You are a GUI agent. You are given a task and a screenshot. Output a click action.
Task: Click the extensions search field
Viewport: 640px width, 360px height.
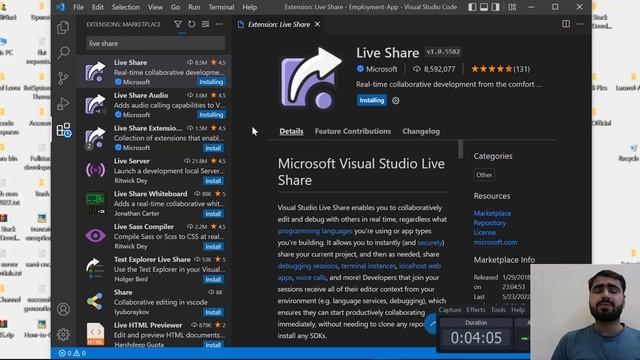click(x=156, y=43)
